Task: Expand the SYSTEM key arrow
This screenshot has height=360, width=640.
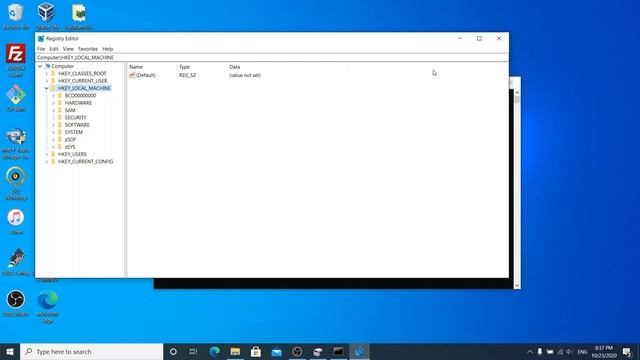Action: [x=53, y=132]
